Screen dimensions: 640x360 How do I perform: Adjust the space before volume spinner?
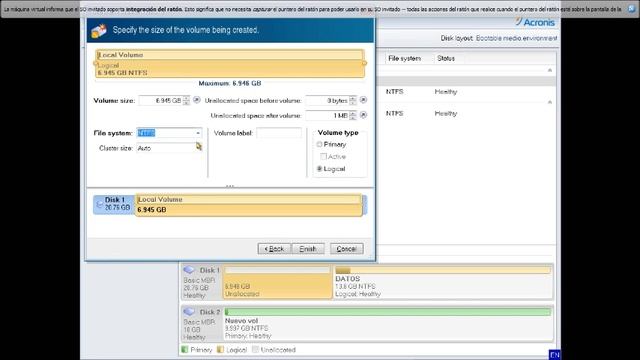coord(353,100)
